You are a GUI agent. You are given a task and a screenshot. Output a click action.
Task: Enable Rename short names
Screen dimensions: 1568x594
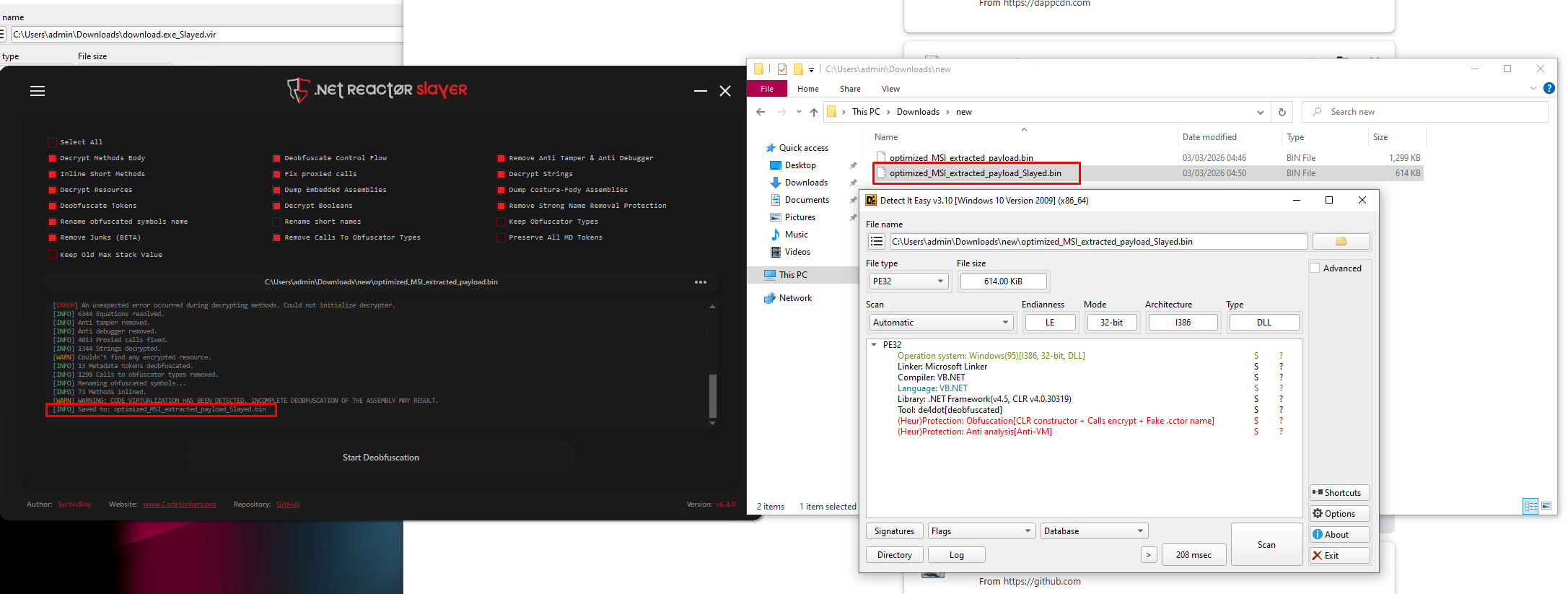276,222
